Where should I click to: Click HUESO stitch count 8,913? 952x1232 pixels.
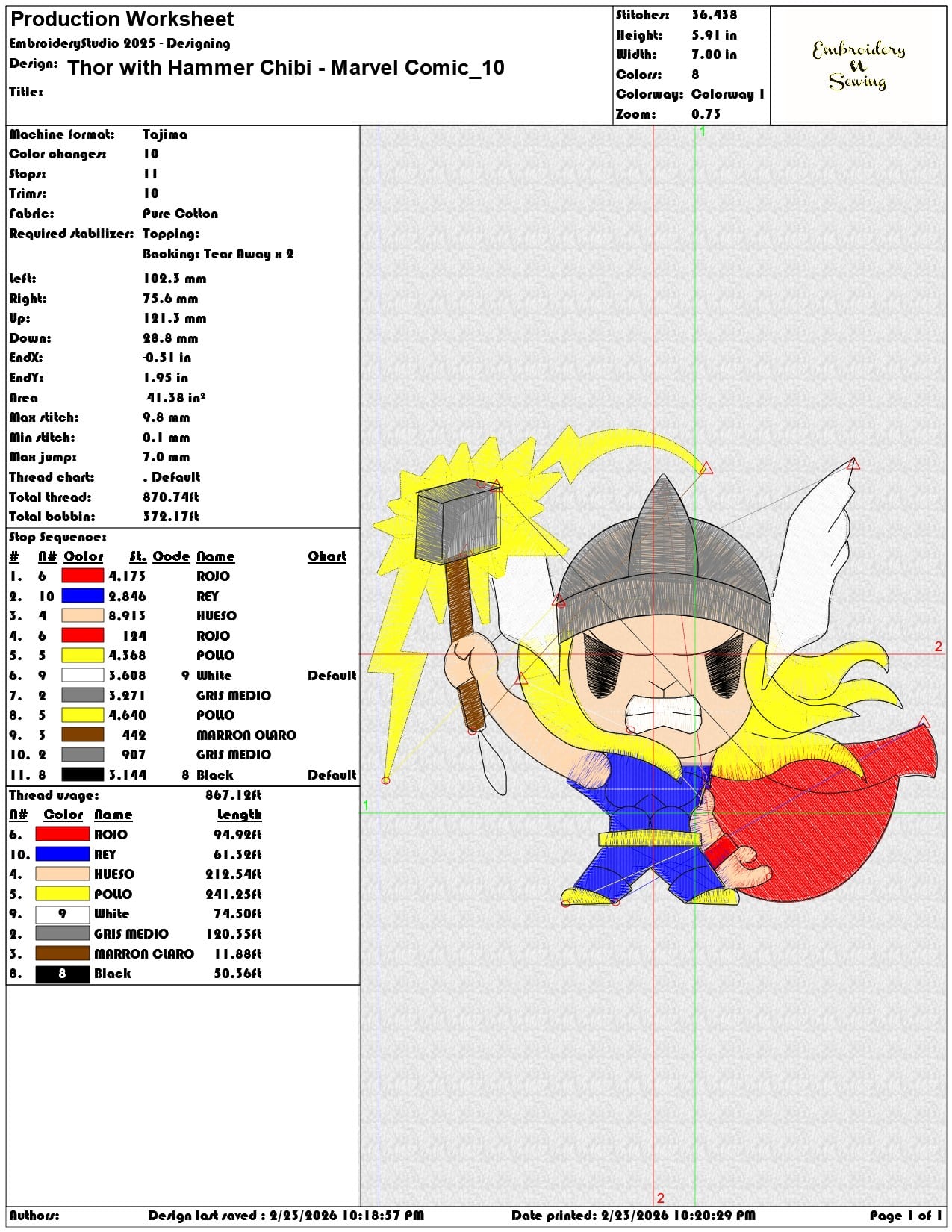tap(127, 616)
